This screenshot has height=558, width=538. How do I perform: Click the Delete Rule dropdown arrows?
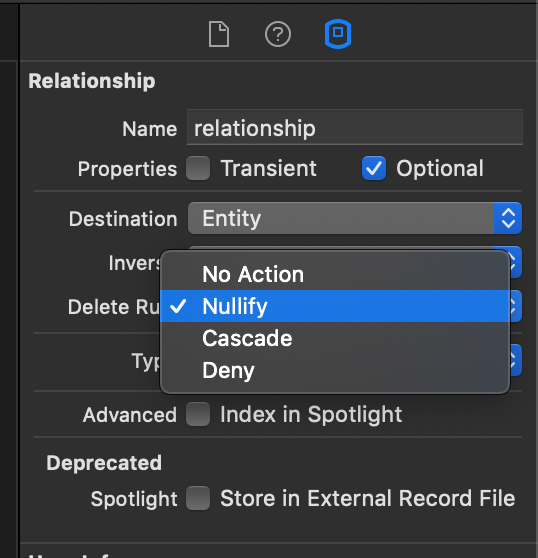(516, 306)
